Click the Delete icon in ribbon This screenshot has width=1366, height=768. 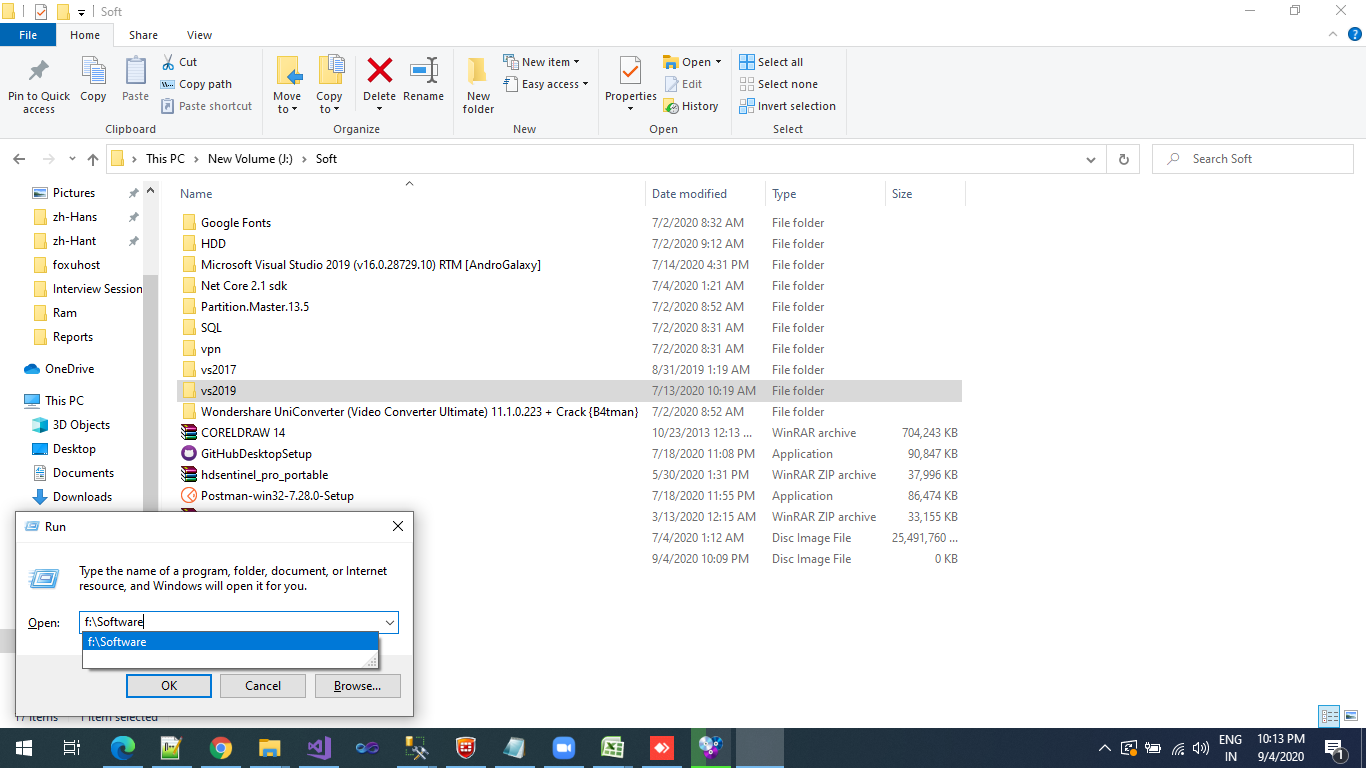(379, 72)
